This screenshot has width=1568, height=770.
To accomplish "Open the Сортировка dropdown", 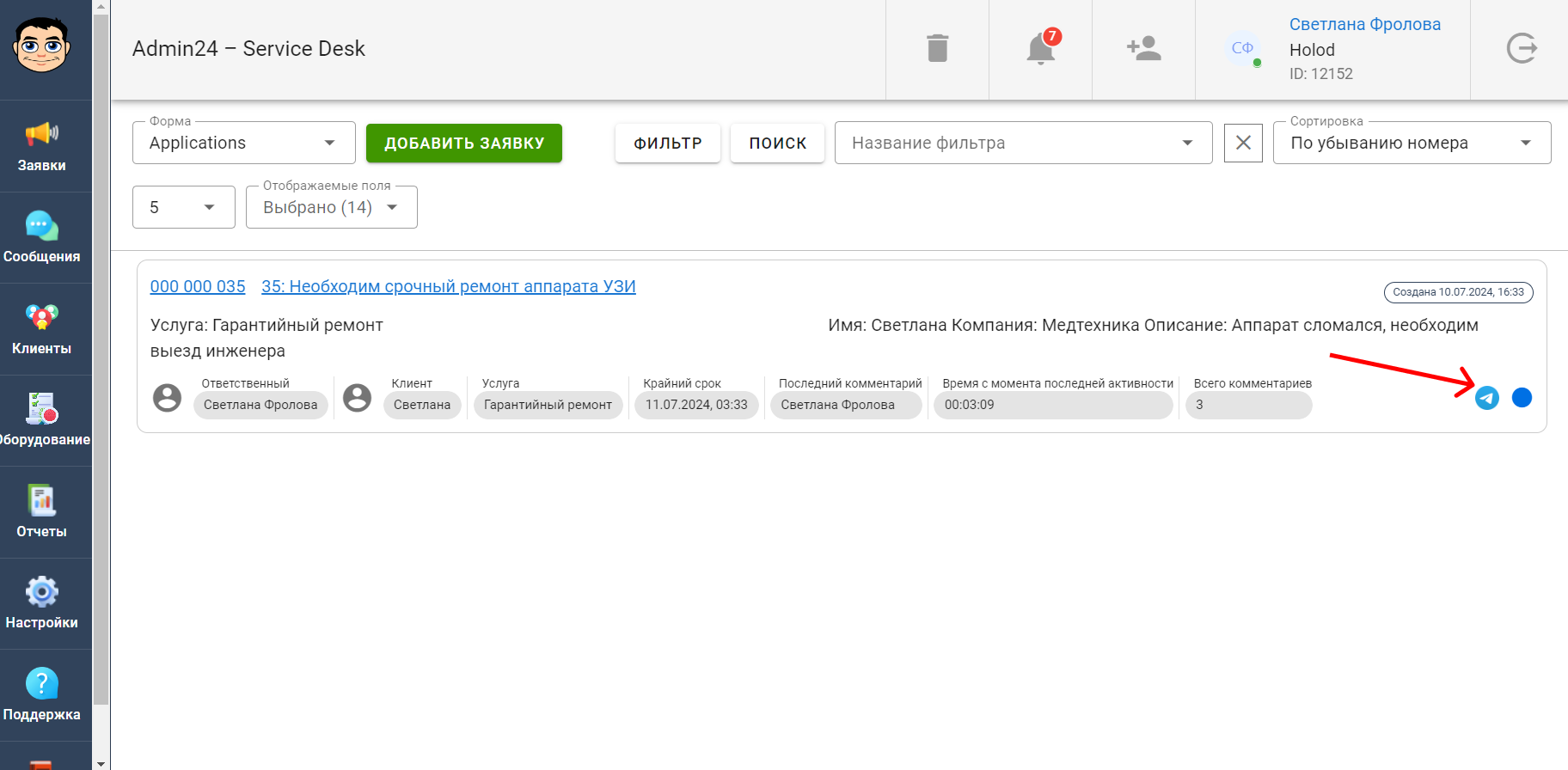I will pyautogui.click(x=1412, y=143).
